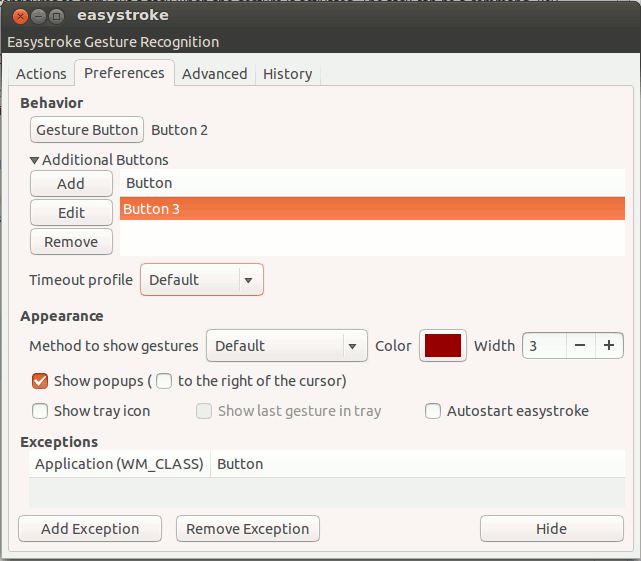Click Add in Additional Buttons

tap(71, 184)
